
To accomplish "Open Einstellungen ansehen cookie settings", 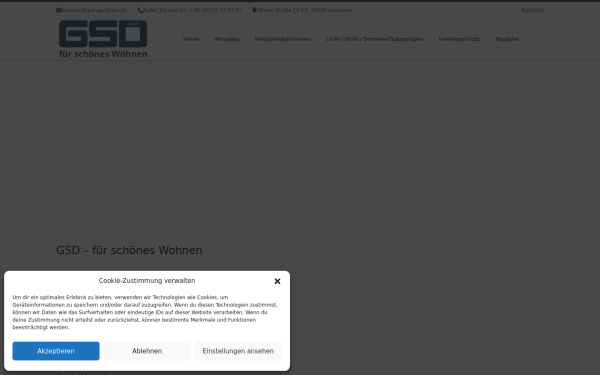I will click(x=238, y=351).
